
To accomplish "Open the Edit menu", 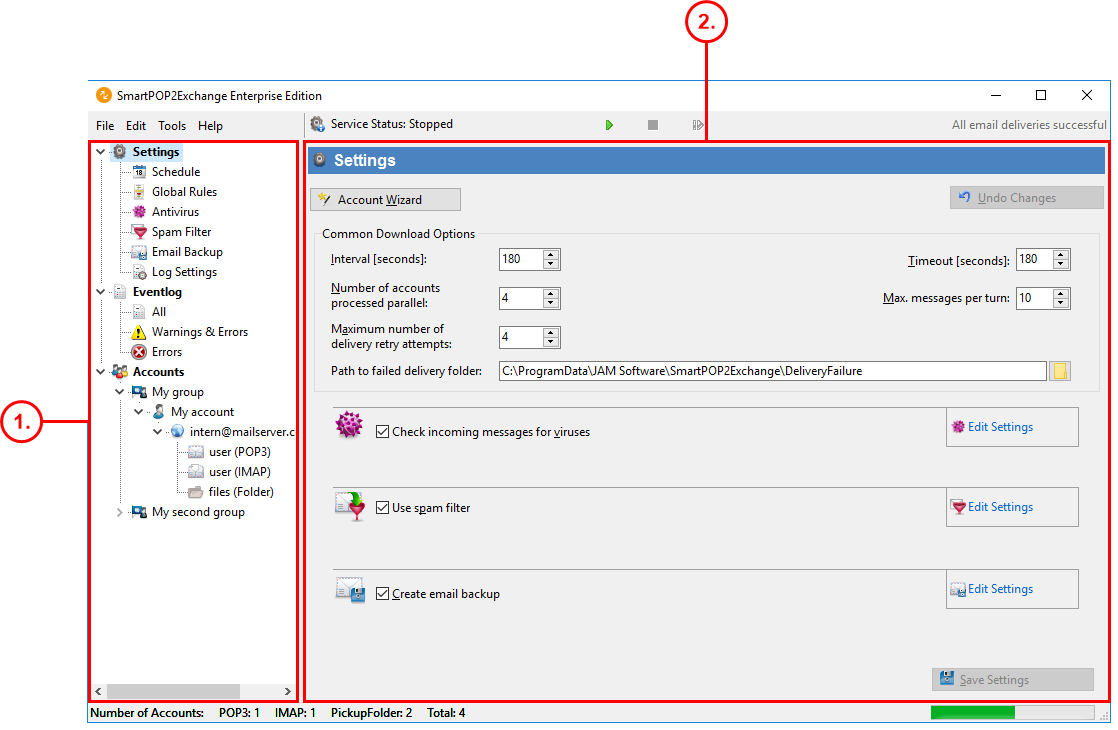I will 135,125.
